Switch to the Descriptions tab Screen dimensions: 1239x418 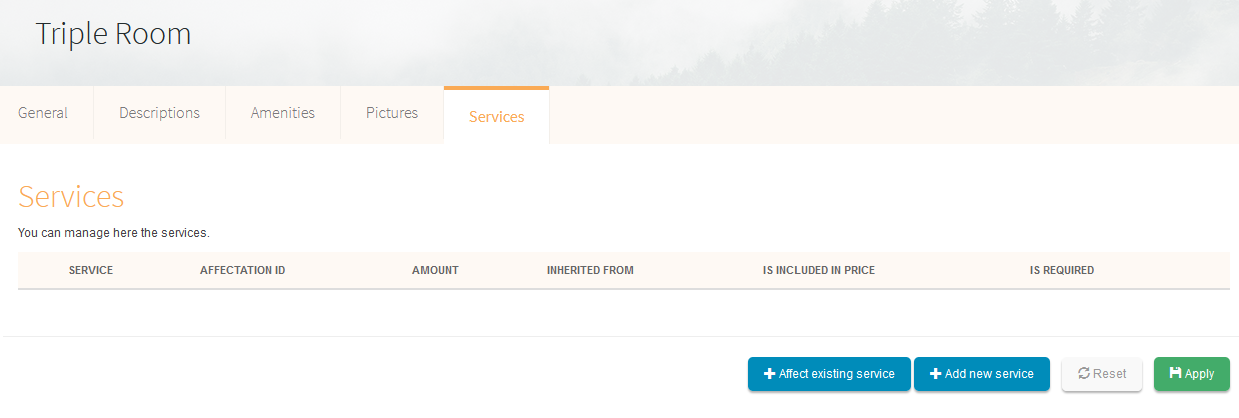[159, 113]
